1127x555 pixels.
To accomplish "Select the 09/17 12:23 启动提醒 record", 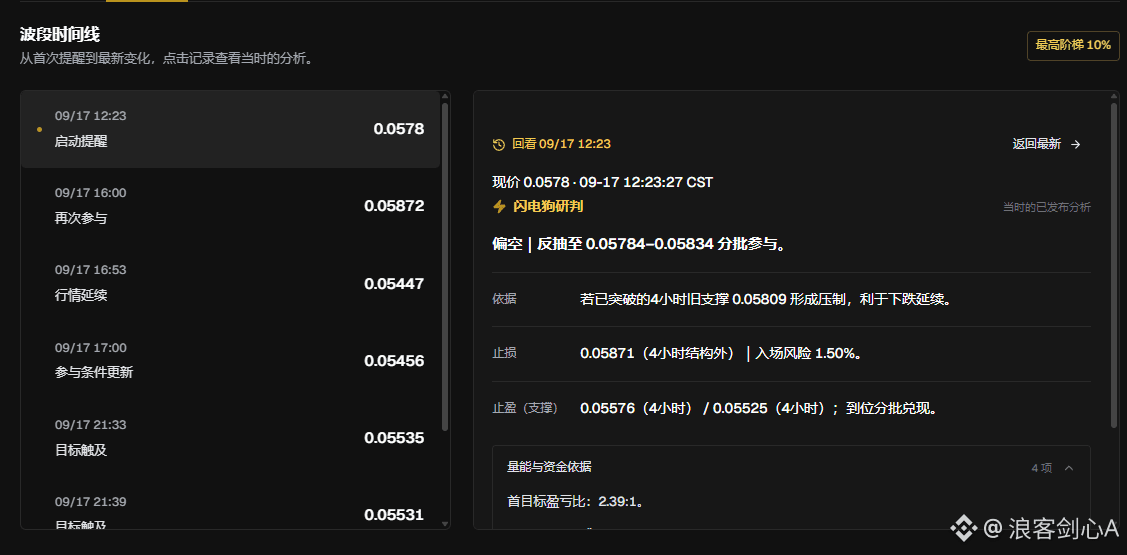I will pyautogui.click(x=231, y=129).
